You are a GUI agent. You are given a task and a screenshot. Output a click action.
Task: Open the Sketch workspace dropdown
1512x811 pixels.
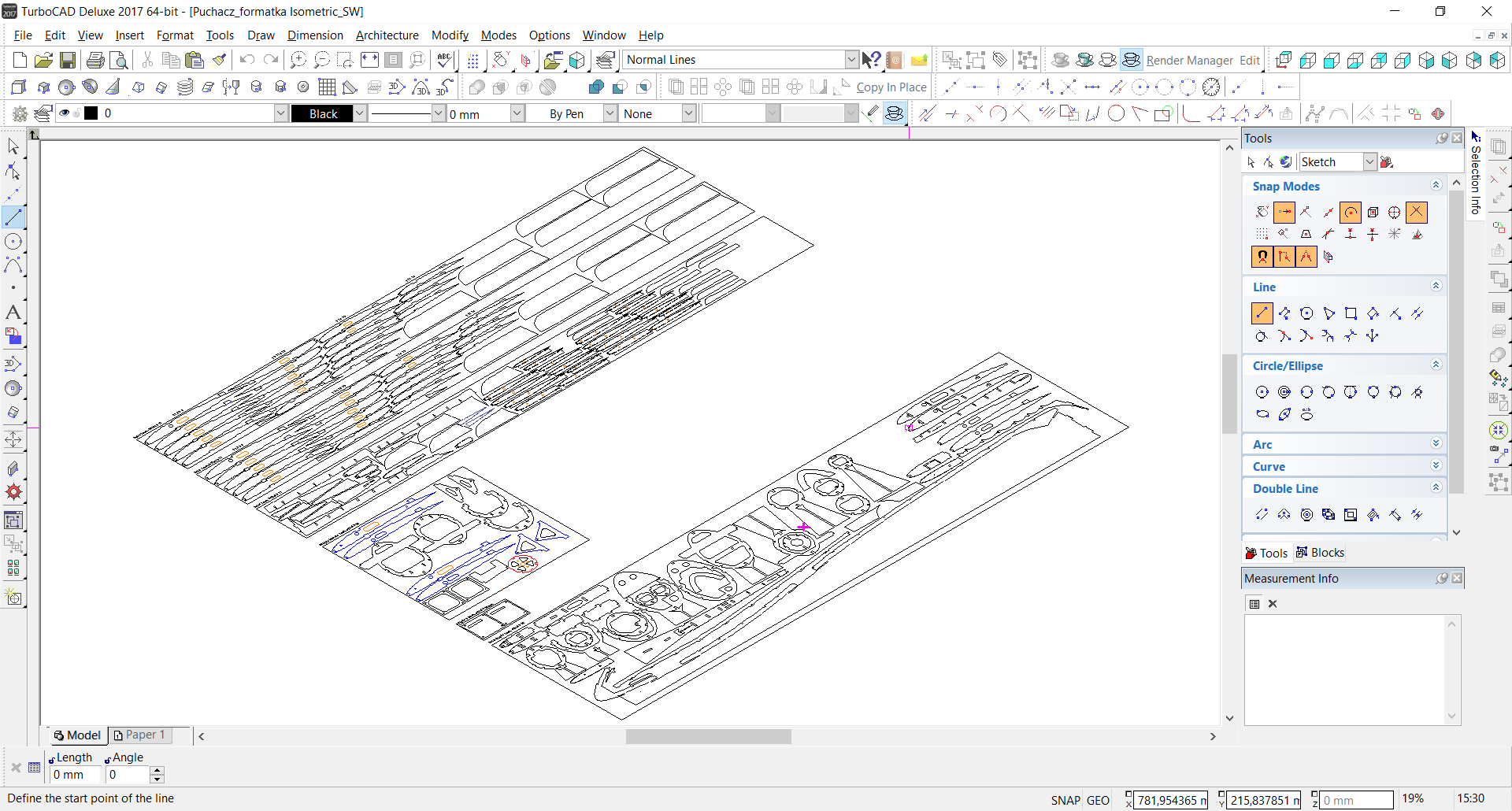pyautogui.click(x=1369, y=162)
